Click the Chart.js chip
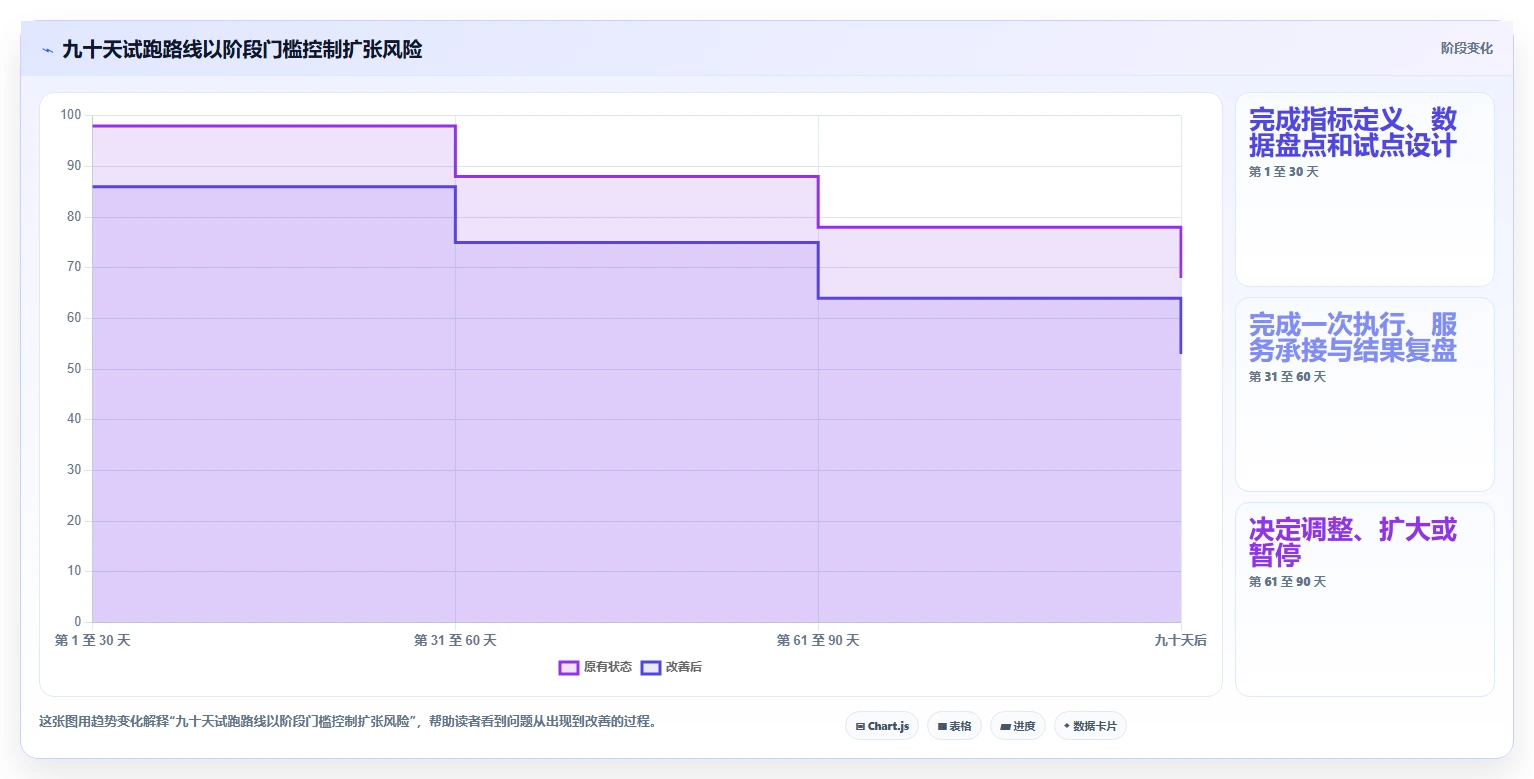The image size is (1534, 779). click(881, 726)
